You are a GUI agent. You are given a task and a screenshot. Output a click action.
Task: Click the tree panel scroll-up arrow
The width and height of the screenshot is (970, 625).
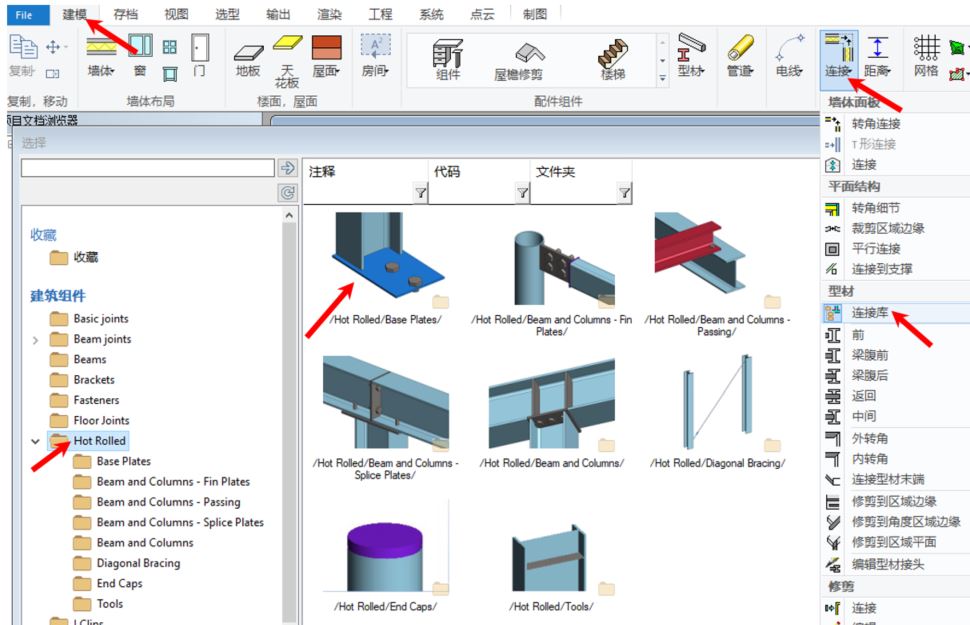pyautogui.click(x=289, y=215)
